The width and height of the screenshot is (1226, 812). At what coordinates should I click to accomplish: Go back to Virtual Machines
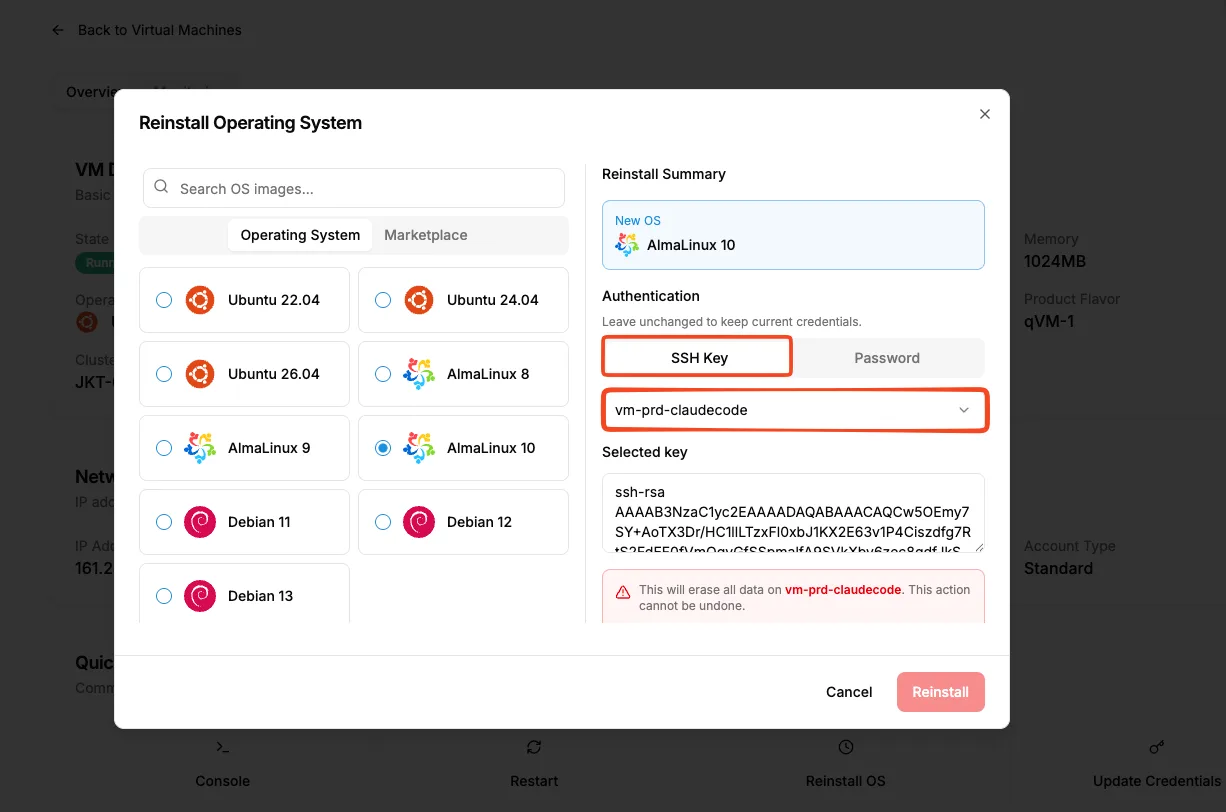pos(148,30)
